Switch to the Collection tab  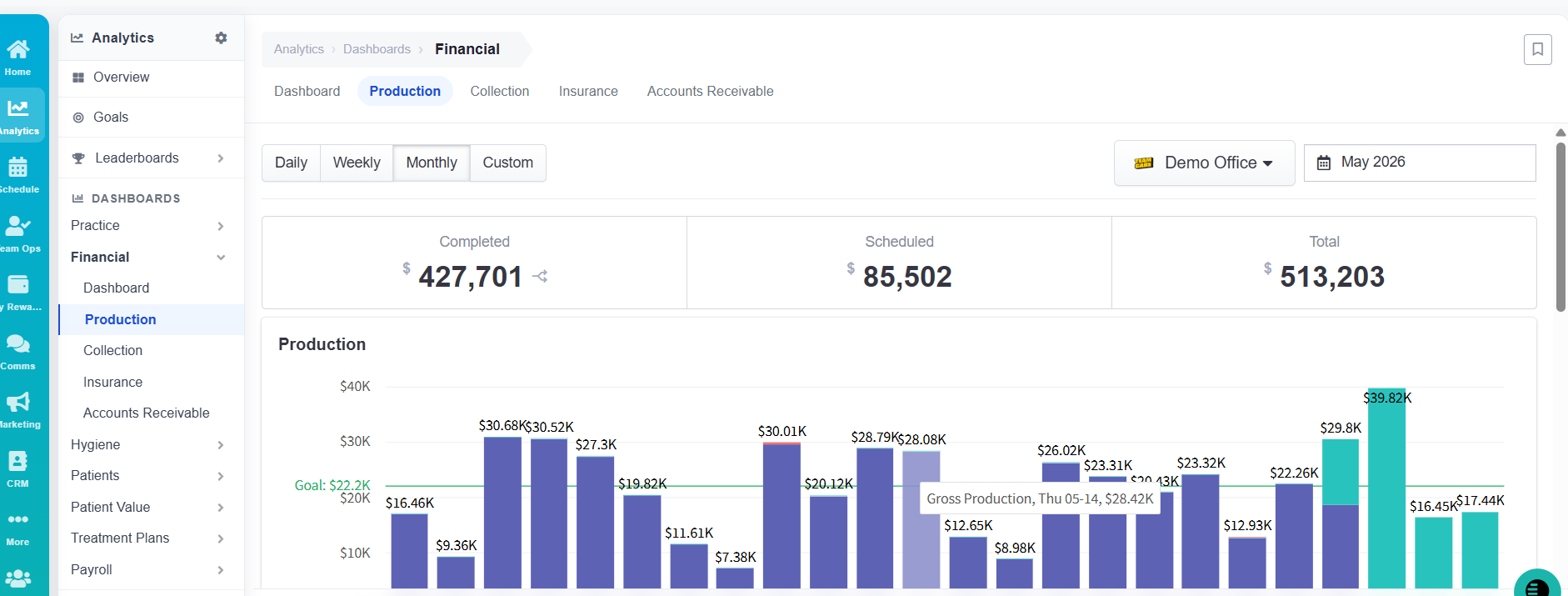(499, 91)
